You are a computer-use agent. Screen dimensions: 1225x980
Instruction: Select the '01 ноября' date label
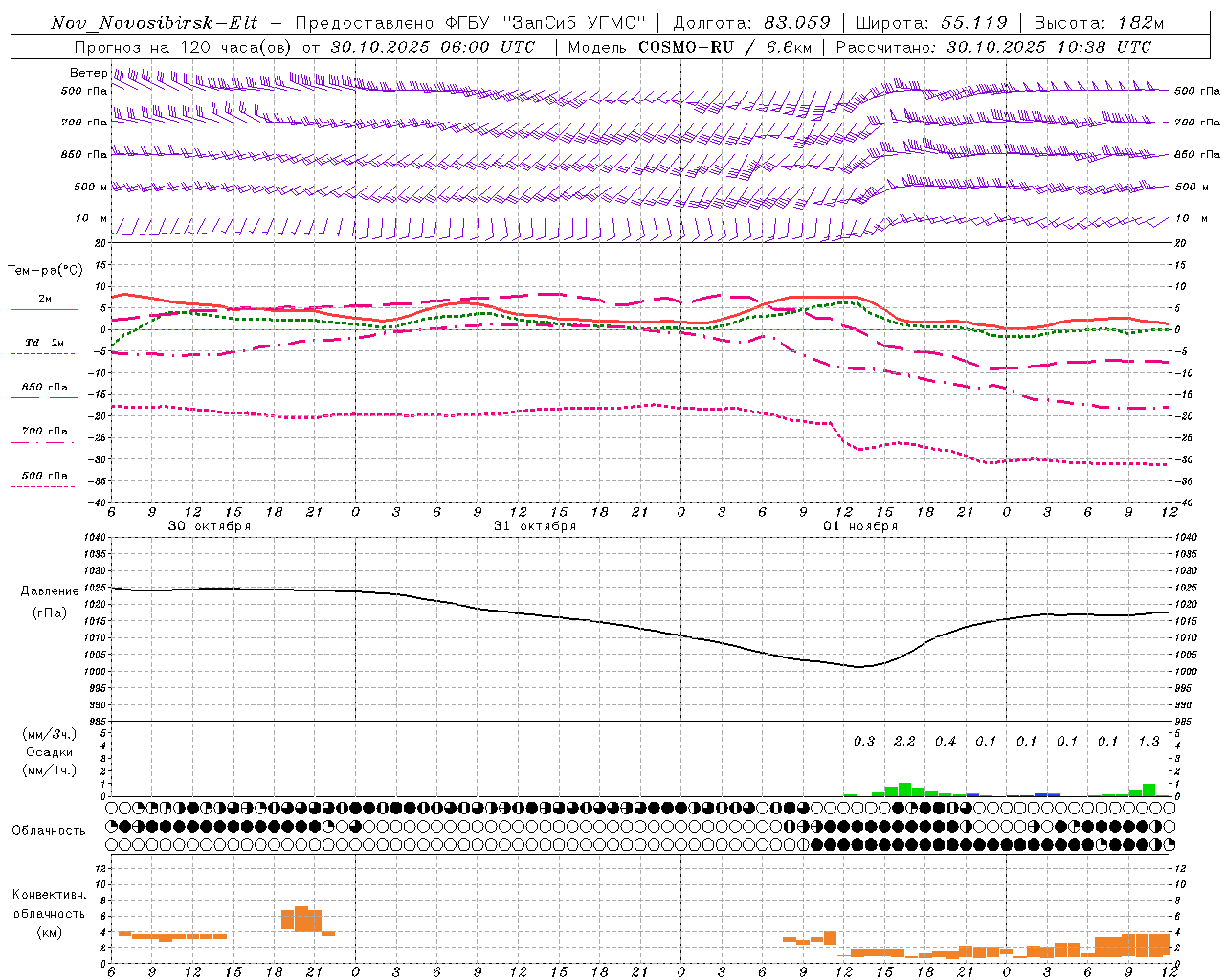tap(860, 526)
